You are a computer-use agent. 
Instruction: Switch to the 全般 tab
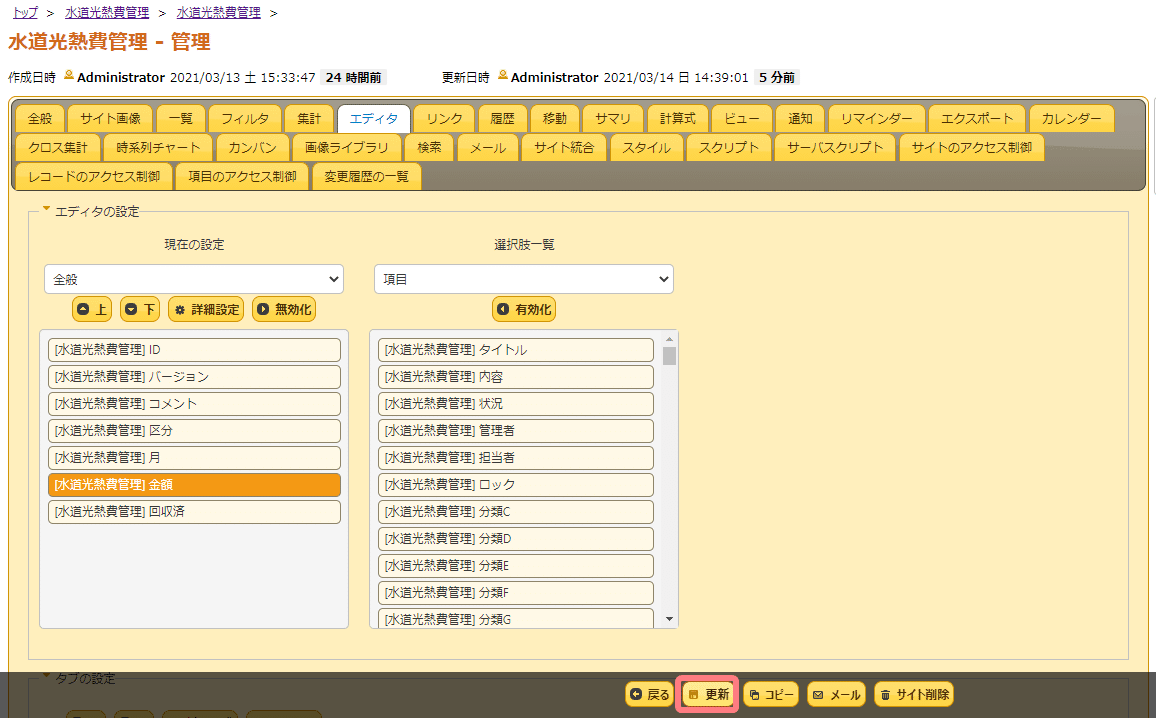pyautogui.click(x=40, y=119)
